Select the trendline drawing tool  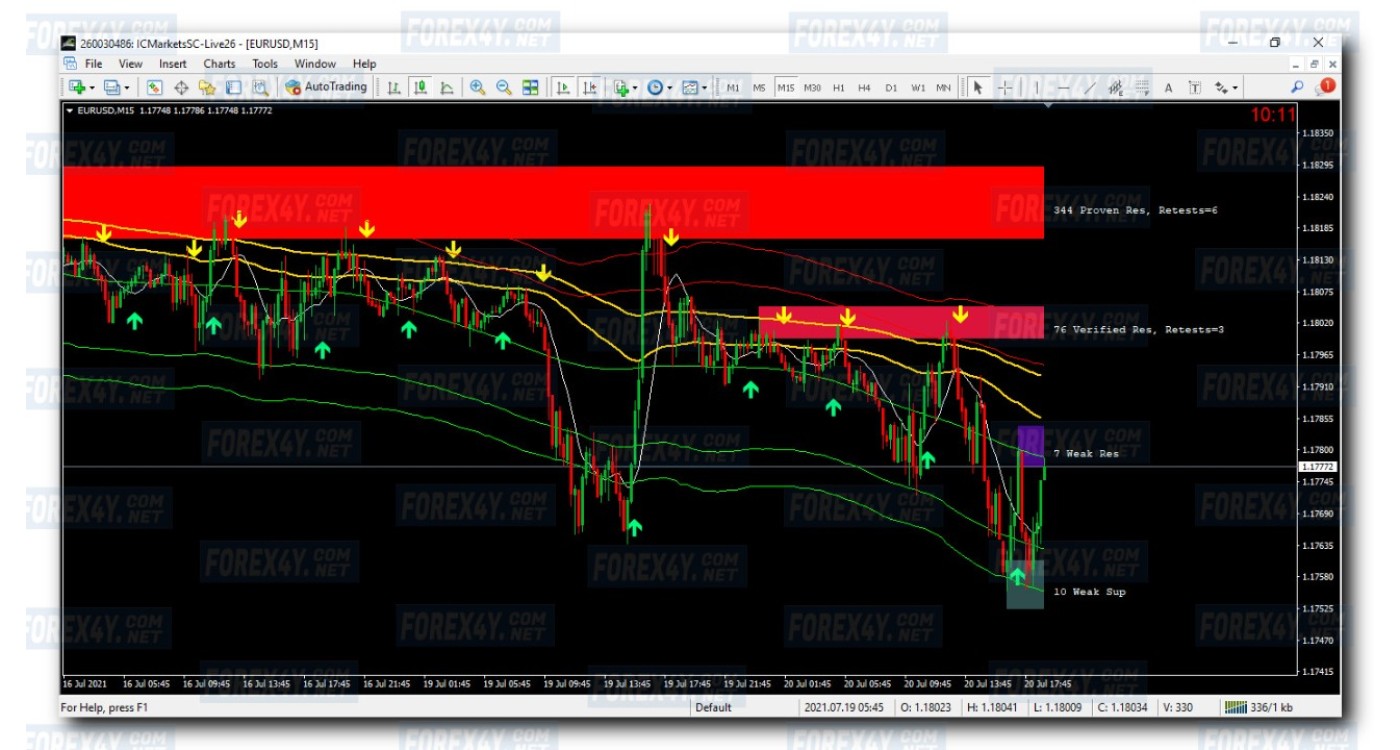[x=1089, y=88]
